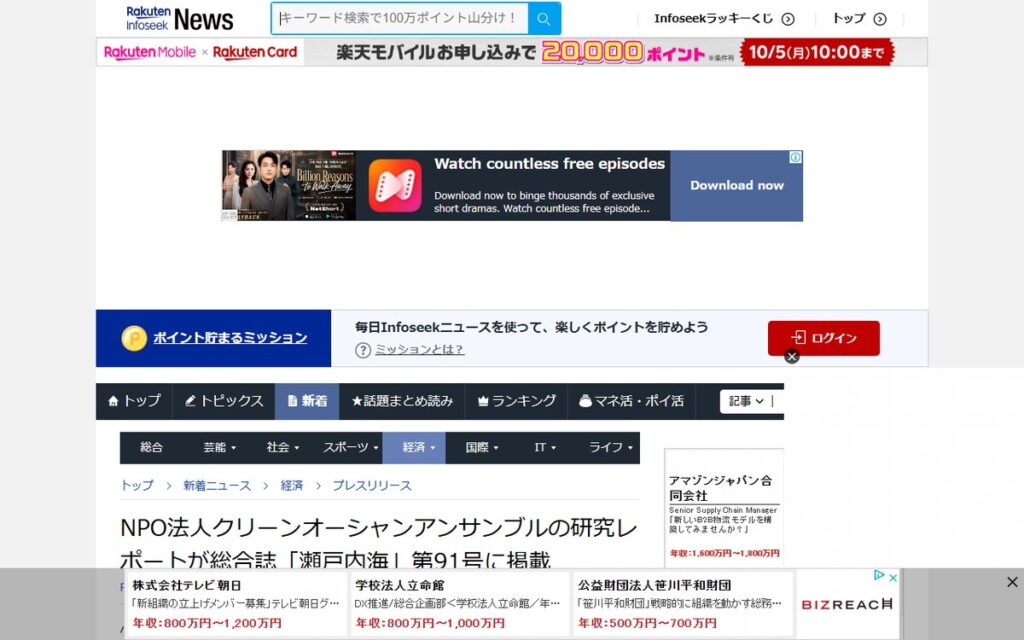Viewport: 1024px width, 640px height.
Task: Select the マネ活・ポイ活 tab
Action: pyautogui.click(x=632, y=401)
